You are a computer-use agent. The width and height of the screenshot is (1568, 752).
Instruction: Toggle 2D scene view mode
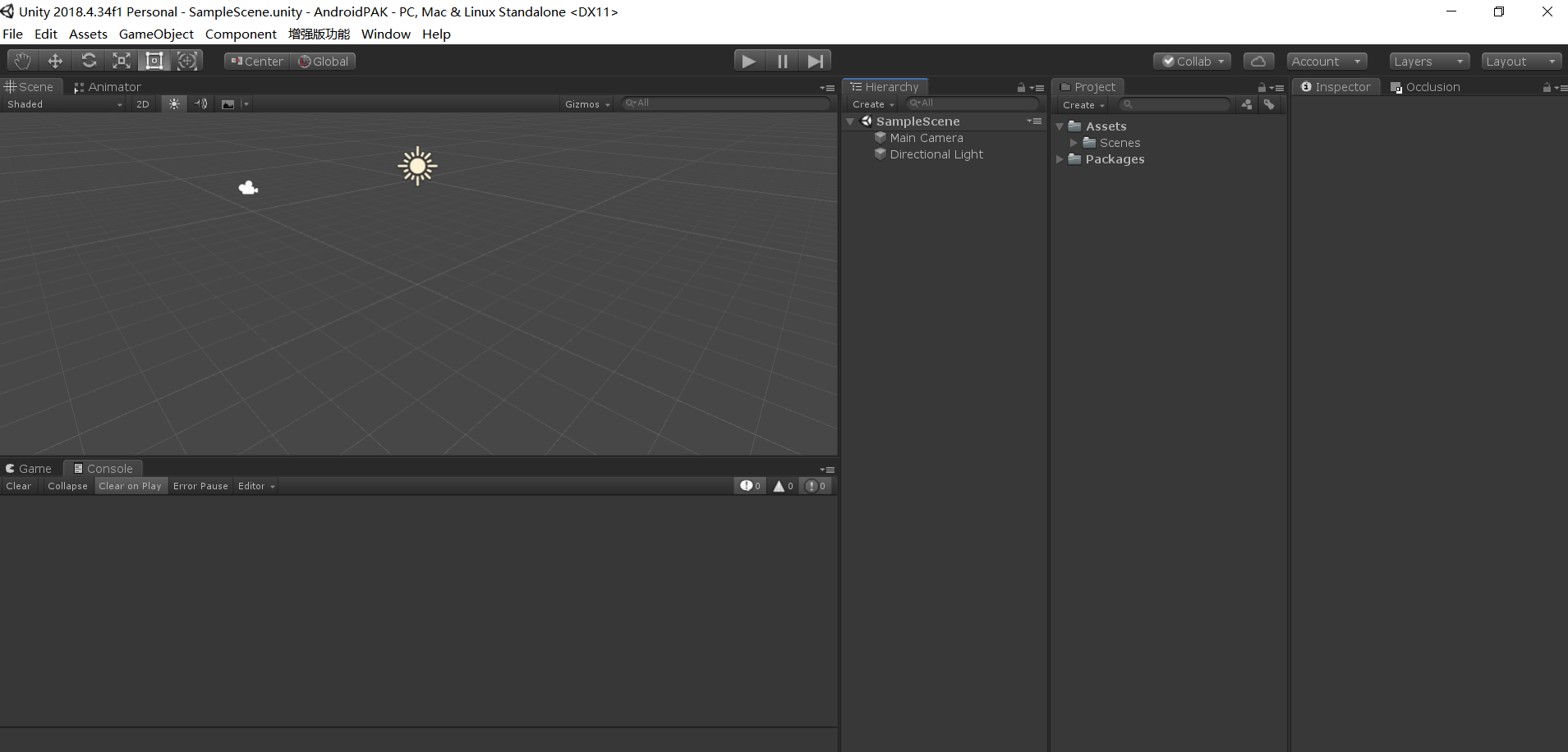coord(143,104)
